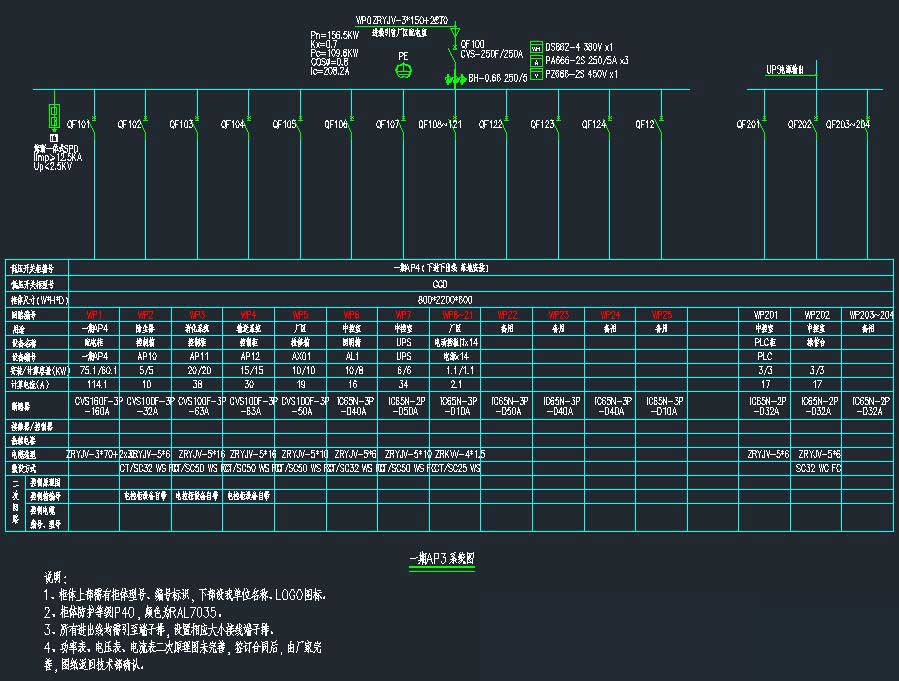Click the ammeter symbol beside PA666-2S

[536, 61]
